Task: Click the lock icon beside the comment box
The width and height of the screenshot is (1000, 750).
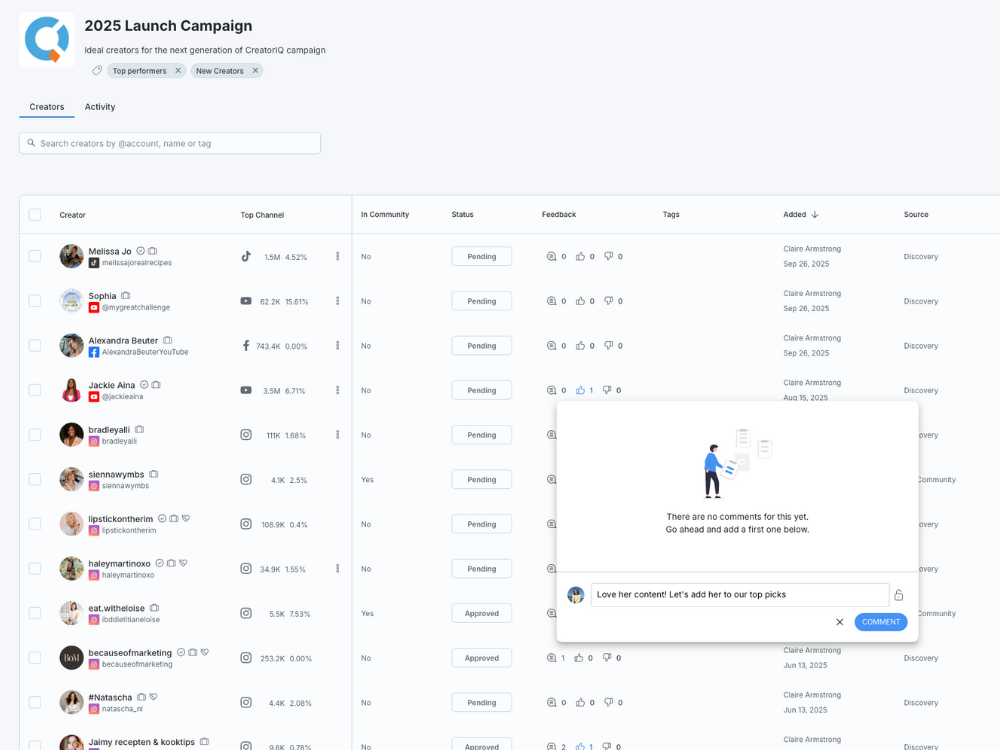Action: pos(898,594)
